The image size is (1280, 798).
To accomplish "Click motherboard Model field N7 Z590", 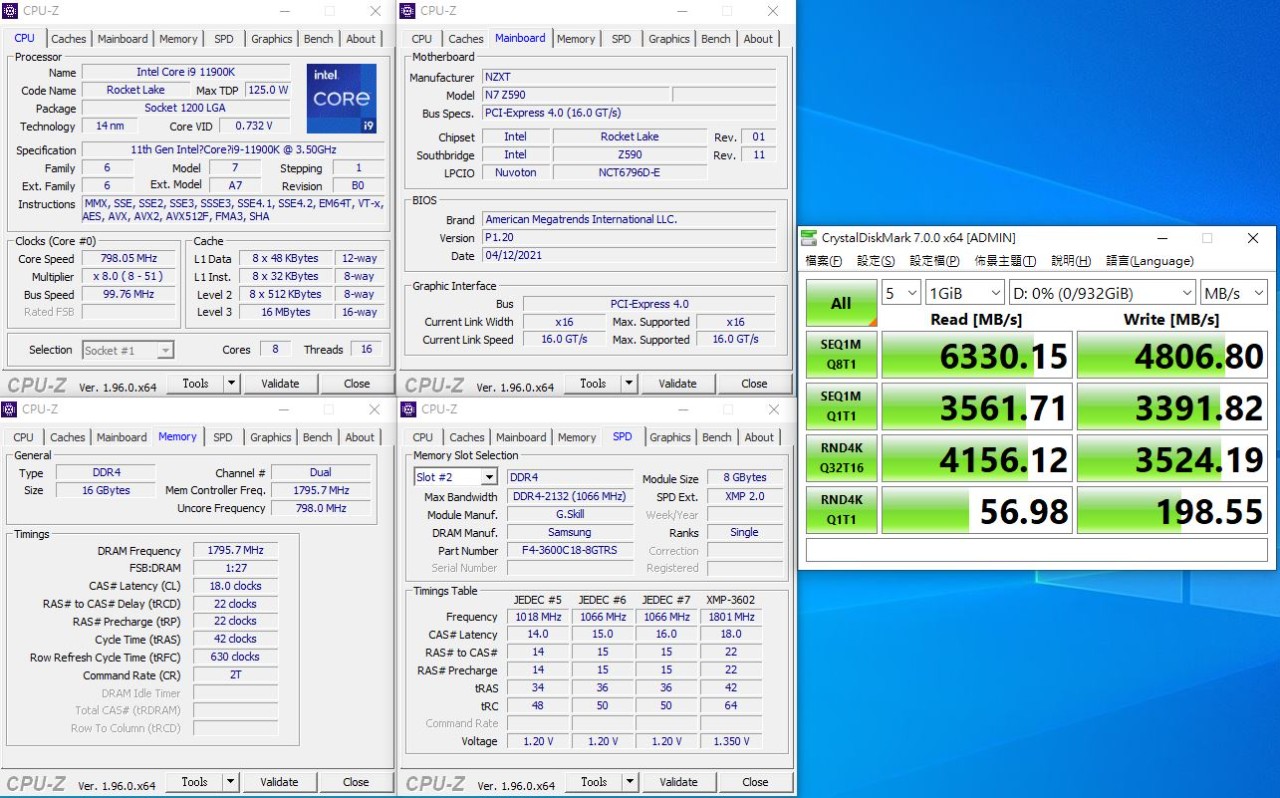I will (575, 95).
